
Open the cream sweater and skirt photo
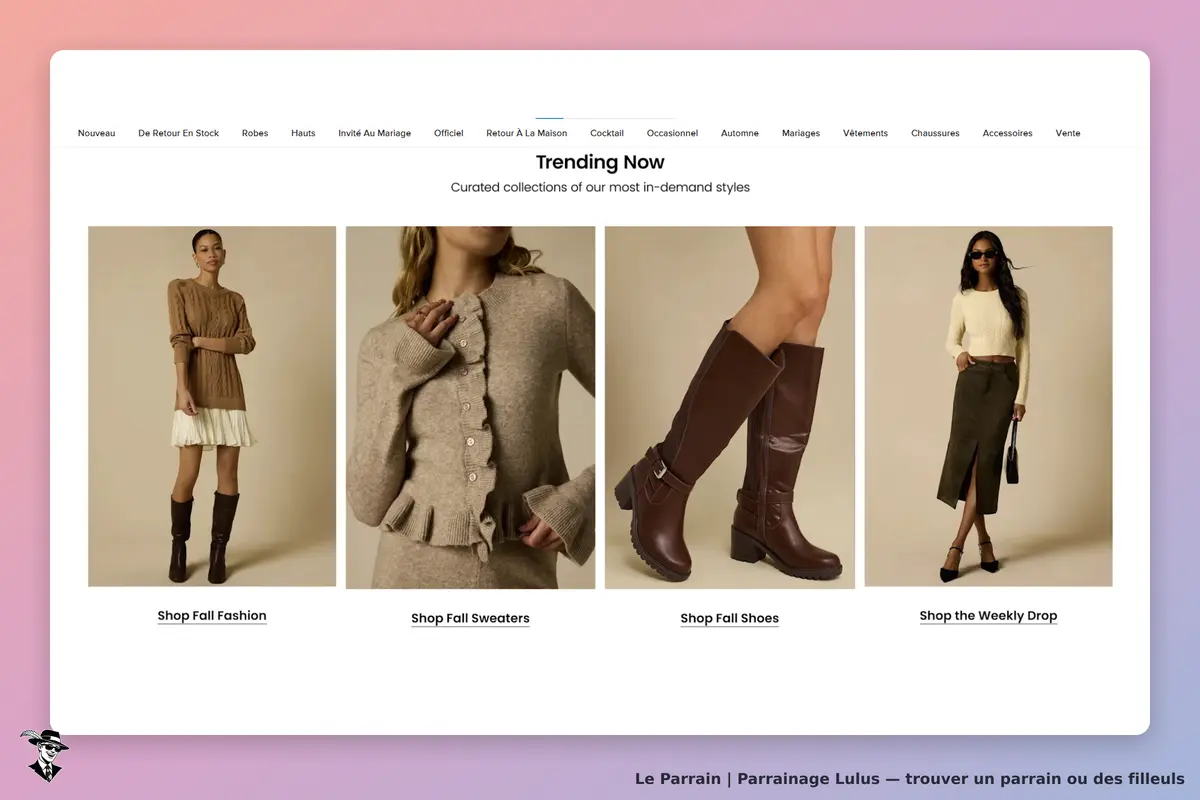pyautogui.click(x=988, y=406)
